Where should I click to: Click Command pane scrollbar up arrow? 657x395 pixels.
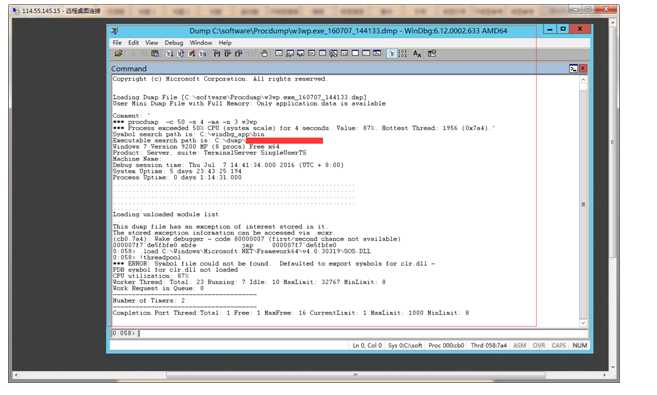coord(583,80)
